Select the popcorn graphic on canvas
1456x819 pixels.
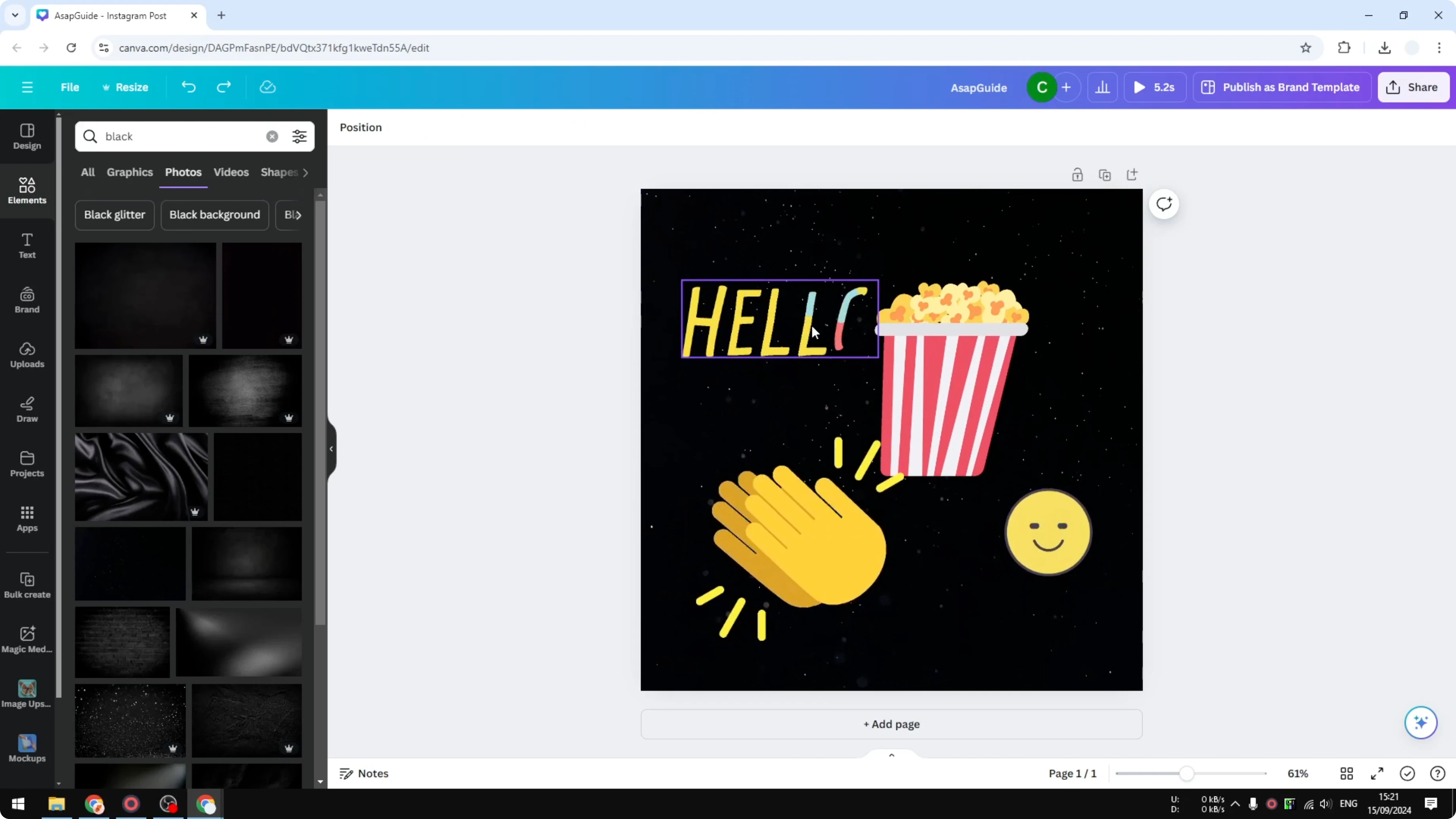tap(953, 379)
